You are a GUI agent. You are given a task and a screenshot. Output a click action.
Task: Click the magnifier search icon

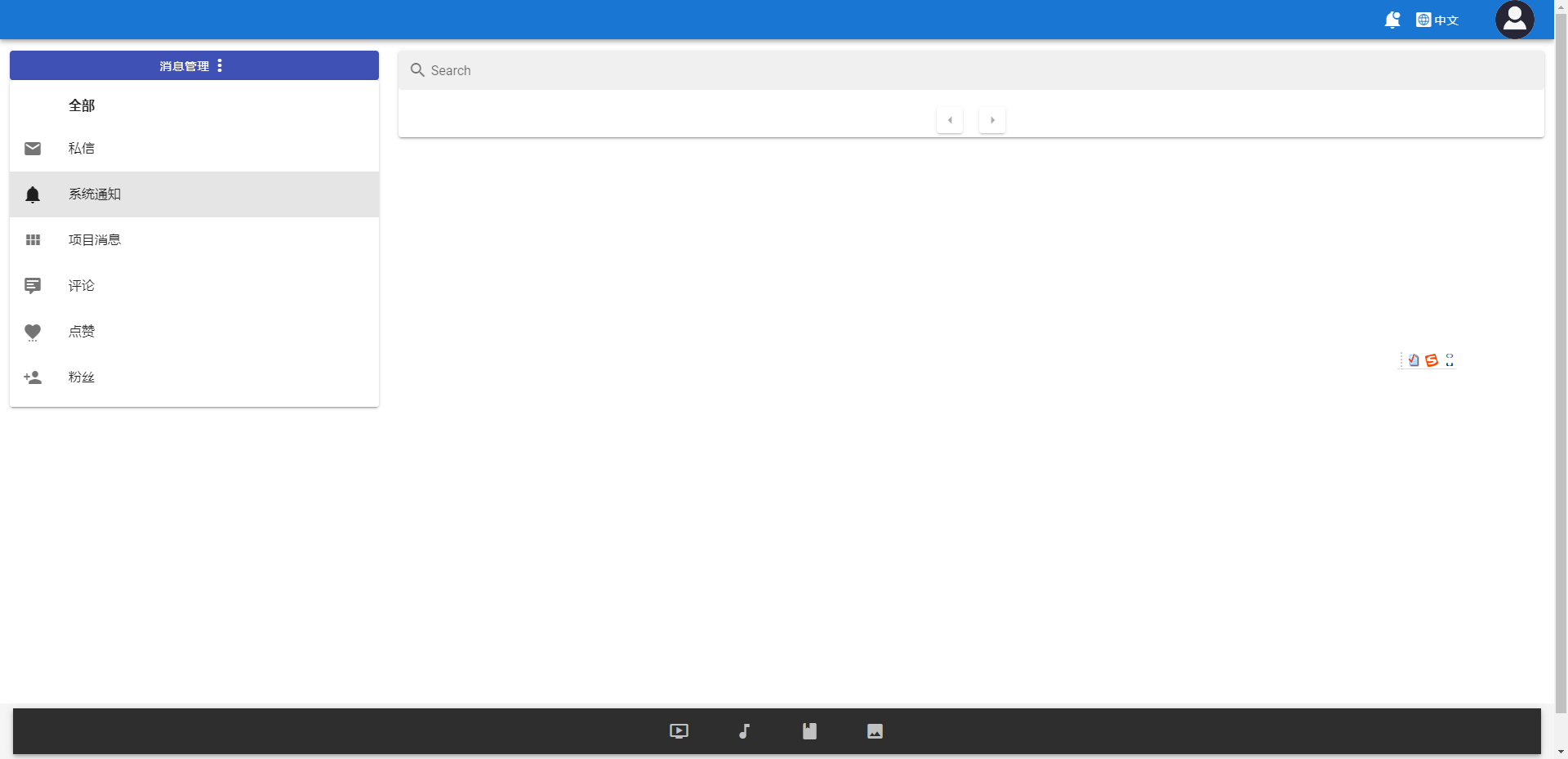click(417, 70)
